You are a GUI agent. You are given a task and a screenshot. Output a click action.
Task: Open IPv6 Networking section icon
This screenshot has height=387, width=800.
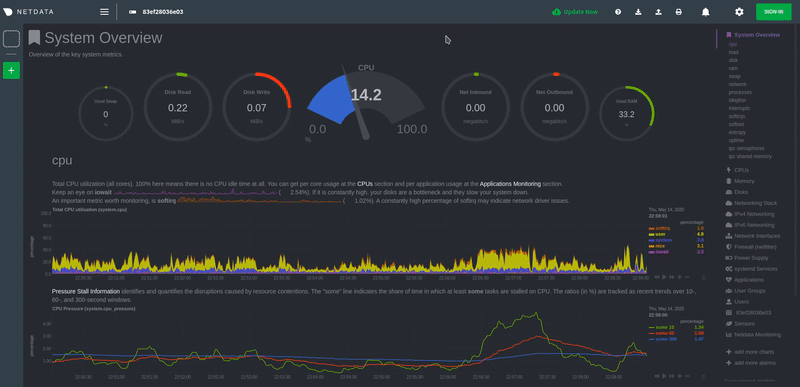[729, 225]
